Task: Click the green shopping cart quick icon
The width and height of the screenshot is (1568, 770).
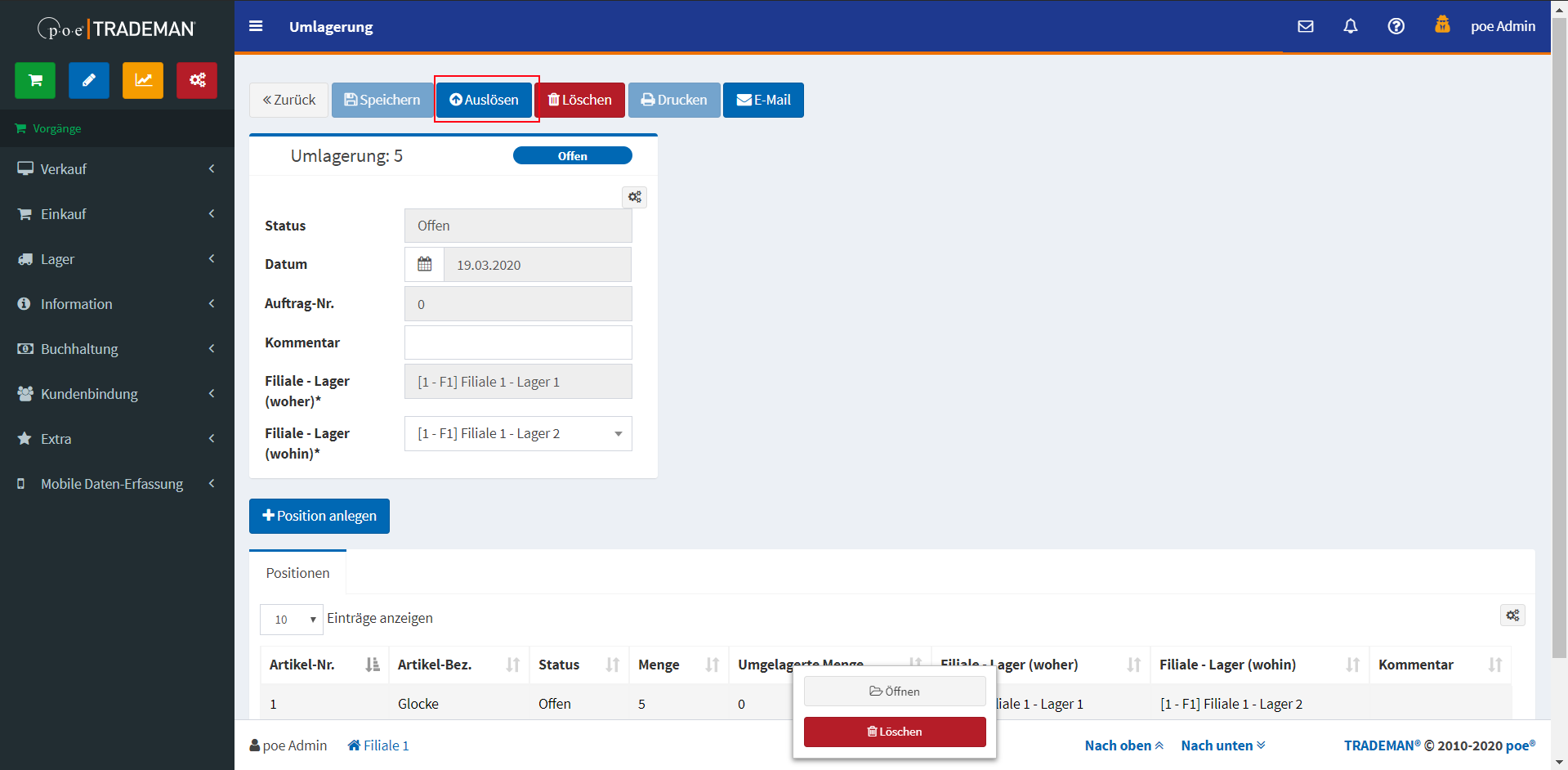Action: point(35,80)
